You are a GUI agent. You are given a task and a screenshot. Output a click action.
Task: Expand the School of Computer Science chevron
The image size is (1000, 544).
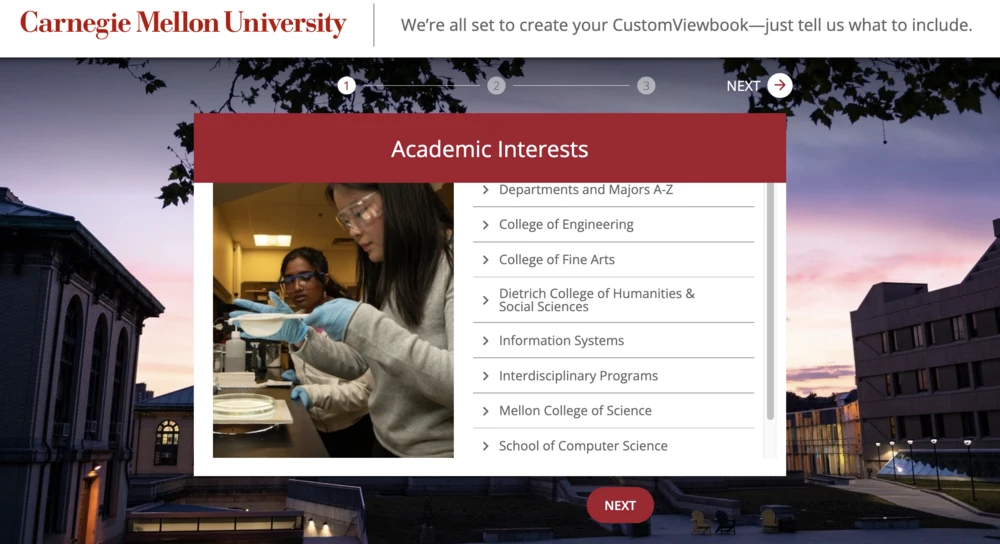[x=485, y=446]
